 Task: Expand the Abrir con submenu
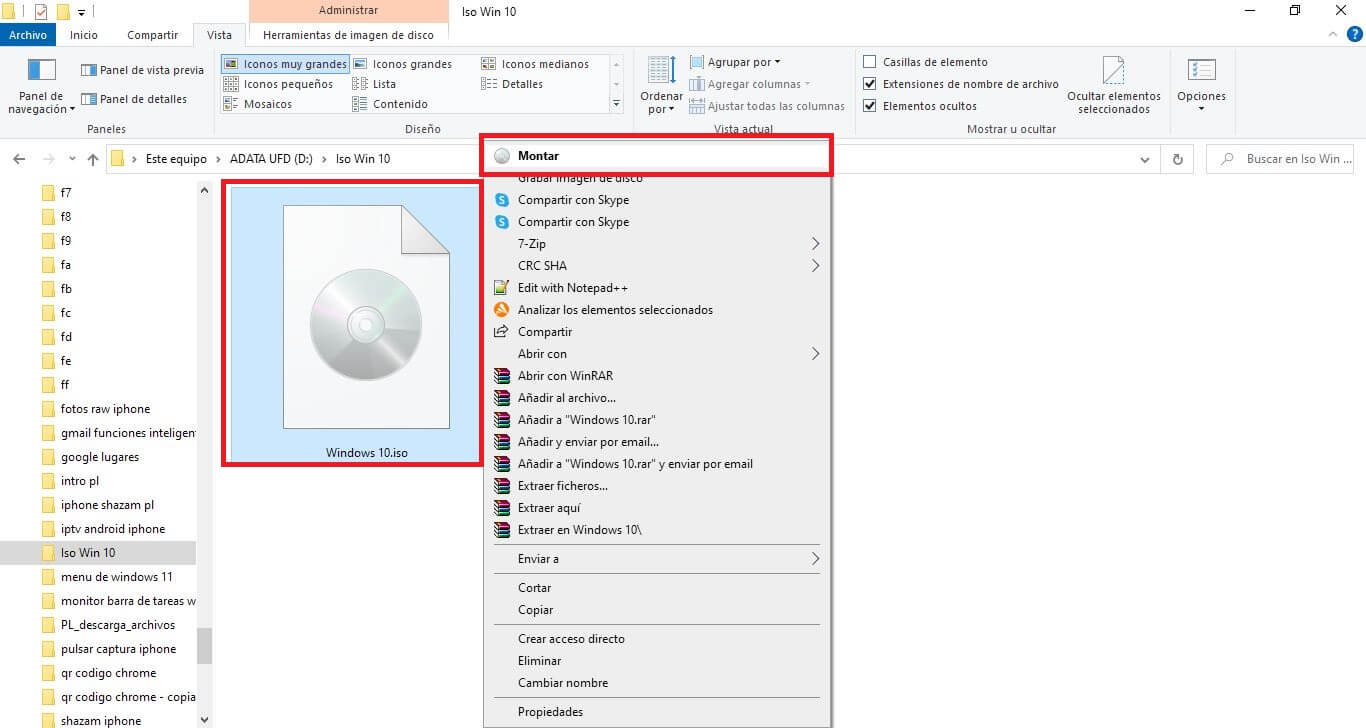coord(656,354)
